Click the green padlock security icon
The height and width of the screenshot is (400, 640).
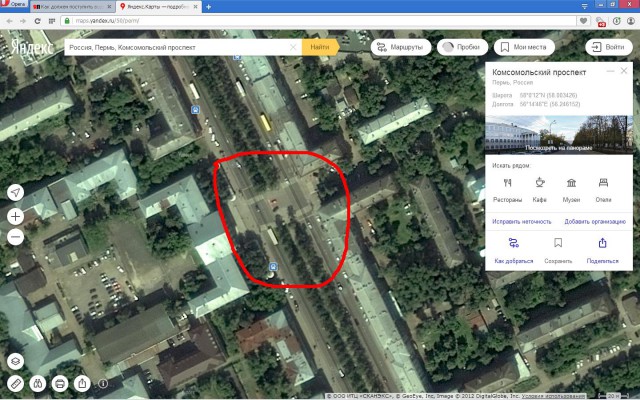click(67, 21)
